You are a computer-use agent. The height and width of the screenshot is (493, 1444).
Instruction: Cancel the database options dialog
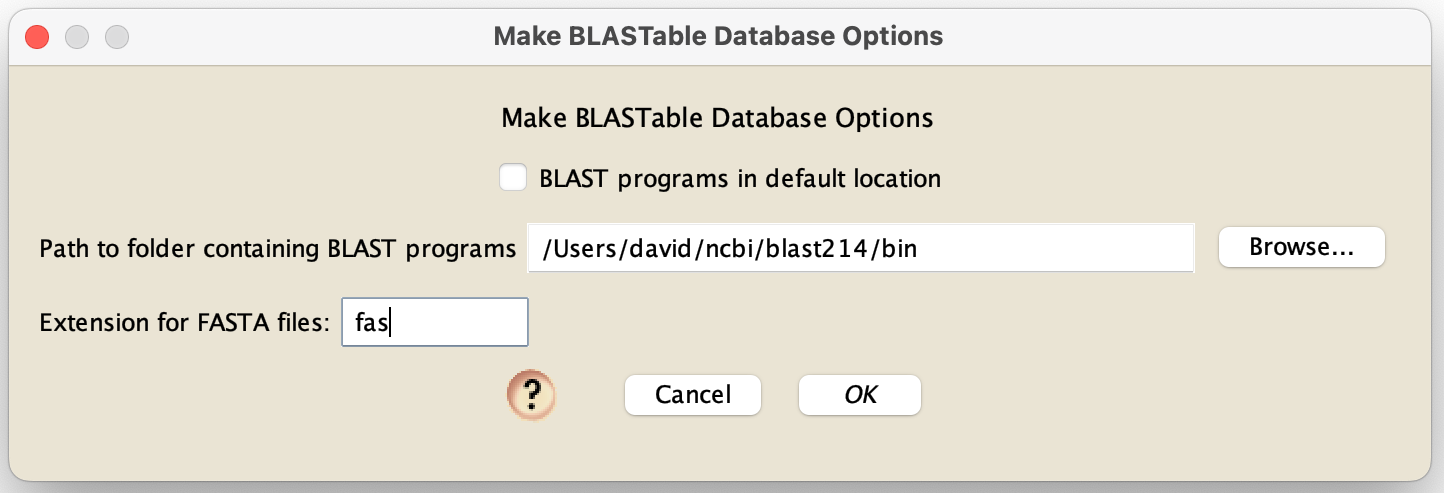(693, 394)
